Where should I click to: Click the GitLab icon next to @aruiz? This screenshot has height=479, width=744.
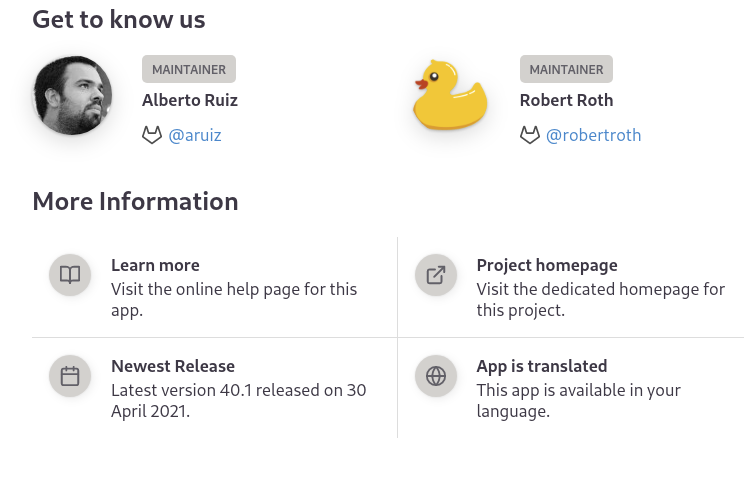pos(152,135)
